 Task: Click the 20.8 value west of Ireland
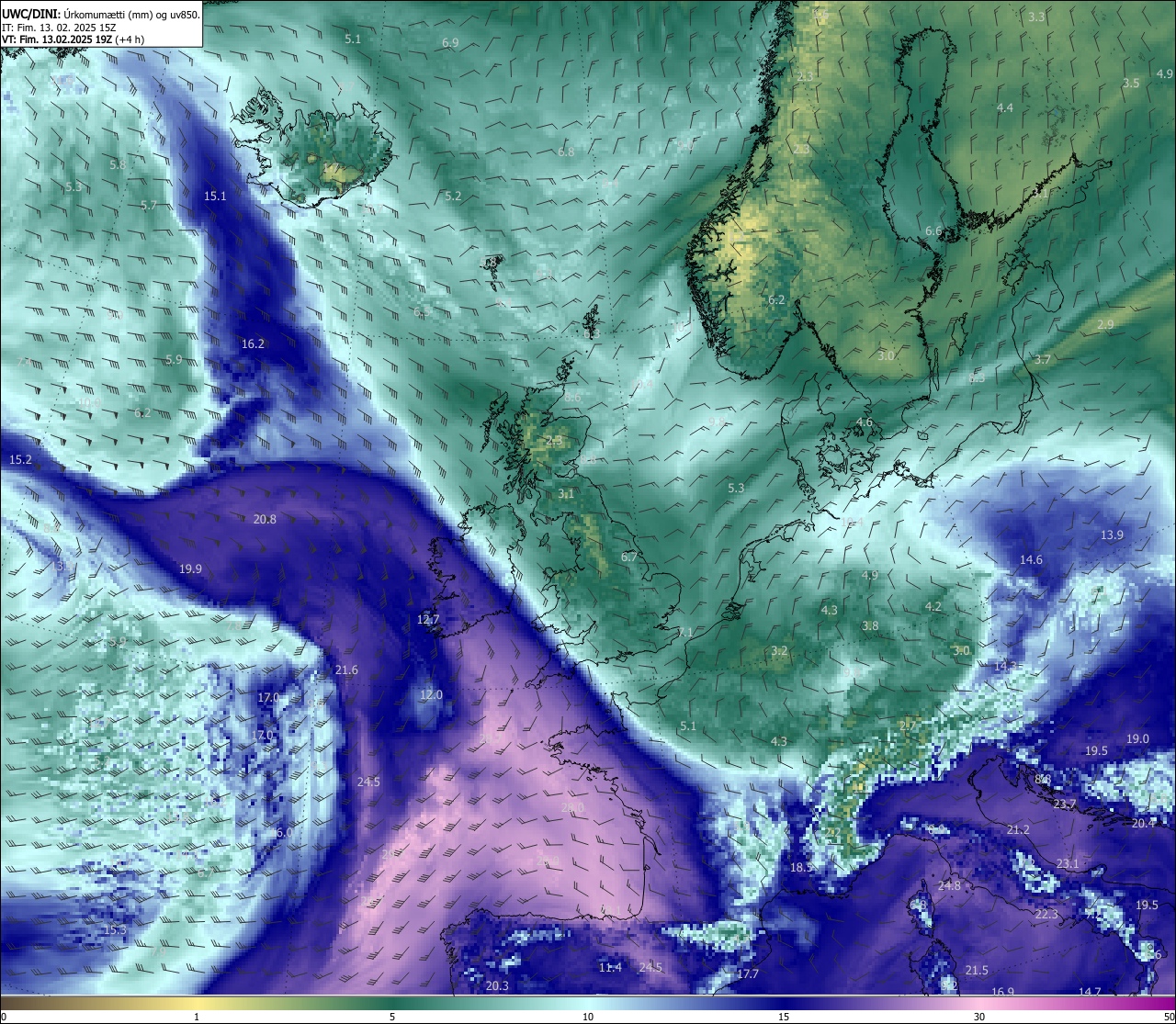(x=265, y=519)
